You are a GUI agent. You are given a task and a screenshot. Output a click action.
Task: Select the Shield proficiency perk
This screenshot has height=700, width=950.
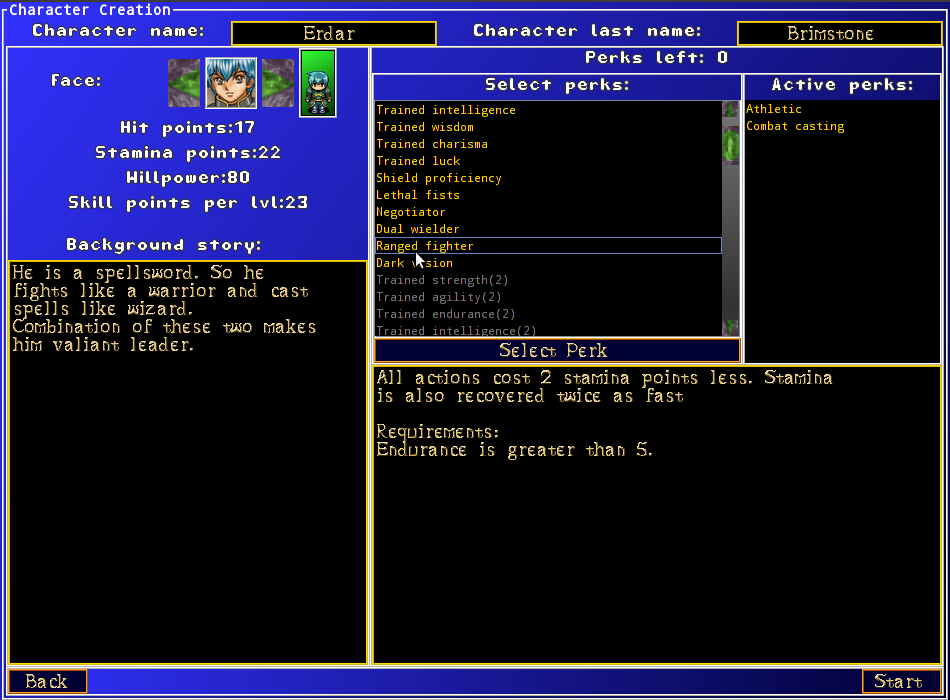click(548, 178)
